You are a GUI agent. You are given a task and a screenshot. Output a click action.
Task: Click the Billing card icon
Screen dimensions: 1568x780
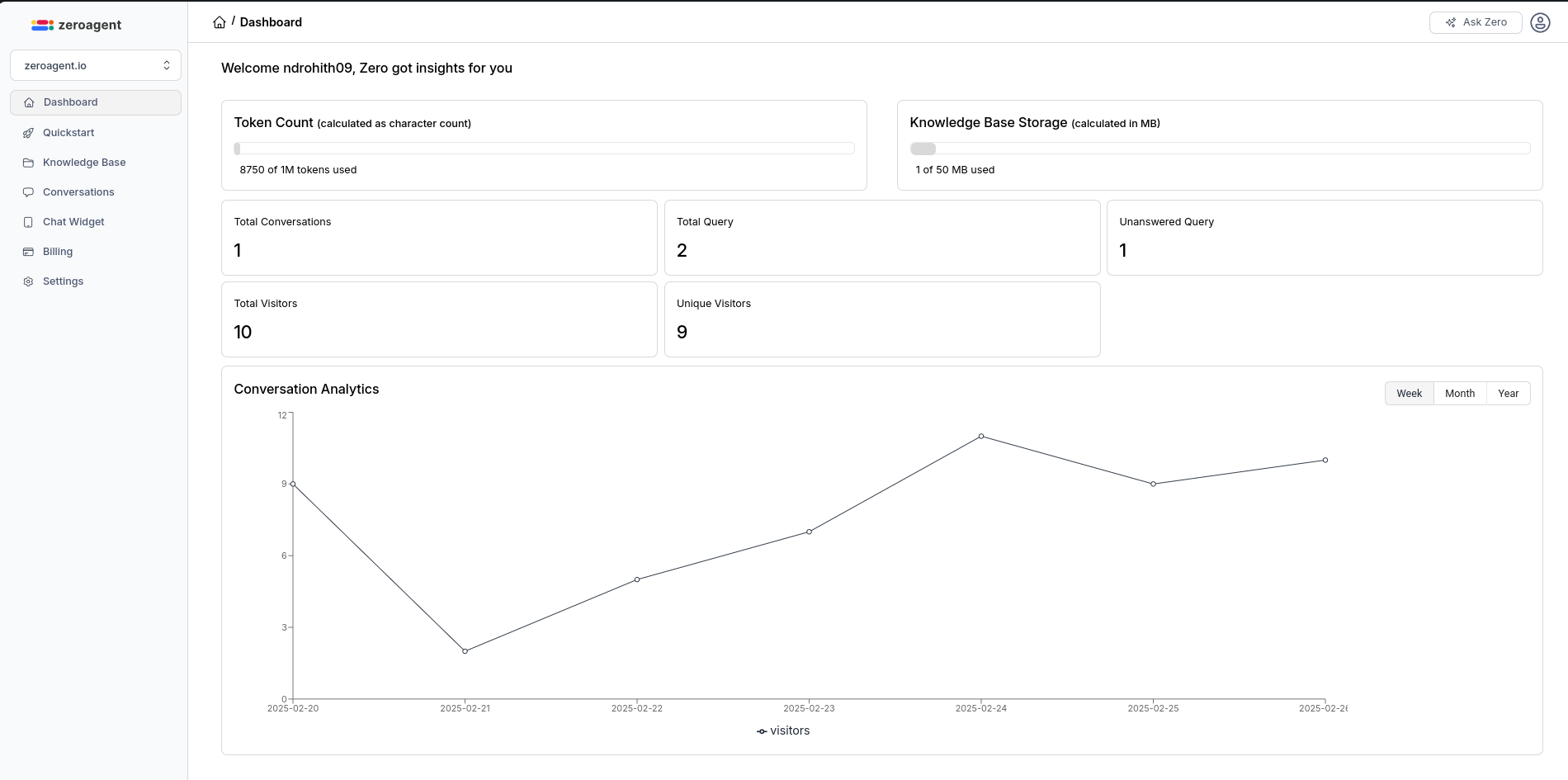tap(28, 251)
